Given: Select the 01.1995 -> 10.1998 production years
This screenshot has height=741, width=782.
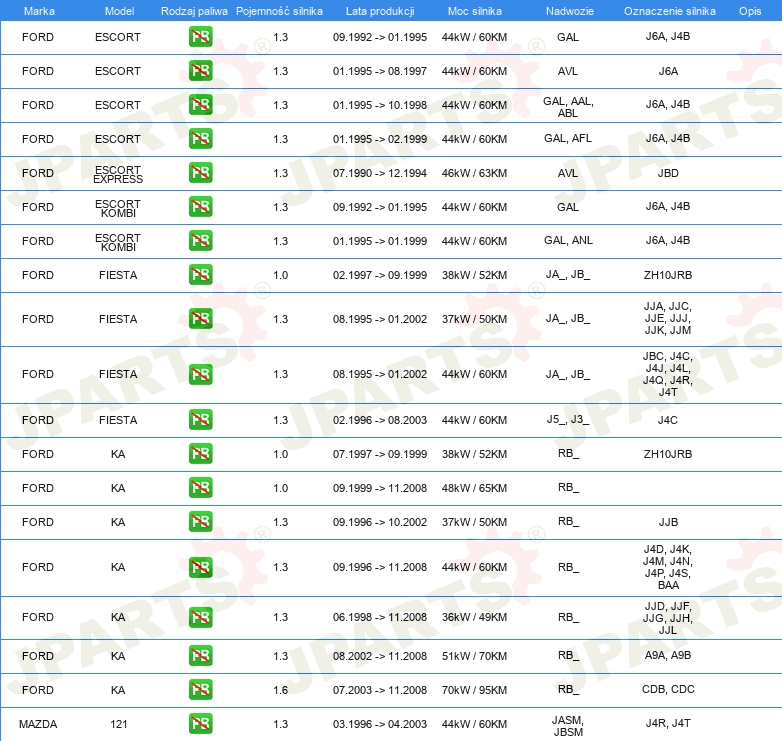Looking at the screenshot, I should point(380,105).
